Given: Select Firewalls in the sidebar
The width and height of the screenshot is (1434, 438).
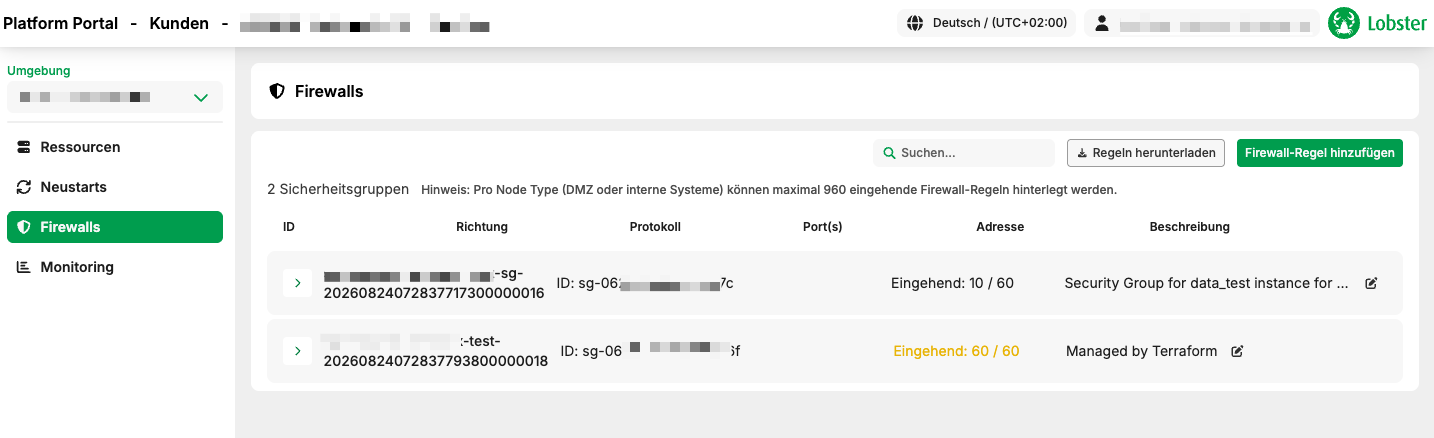Looking at the screenshot, I should coord(115,227).
